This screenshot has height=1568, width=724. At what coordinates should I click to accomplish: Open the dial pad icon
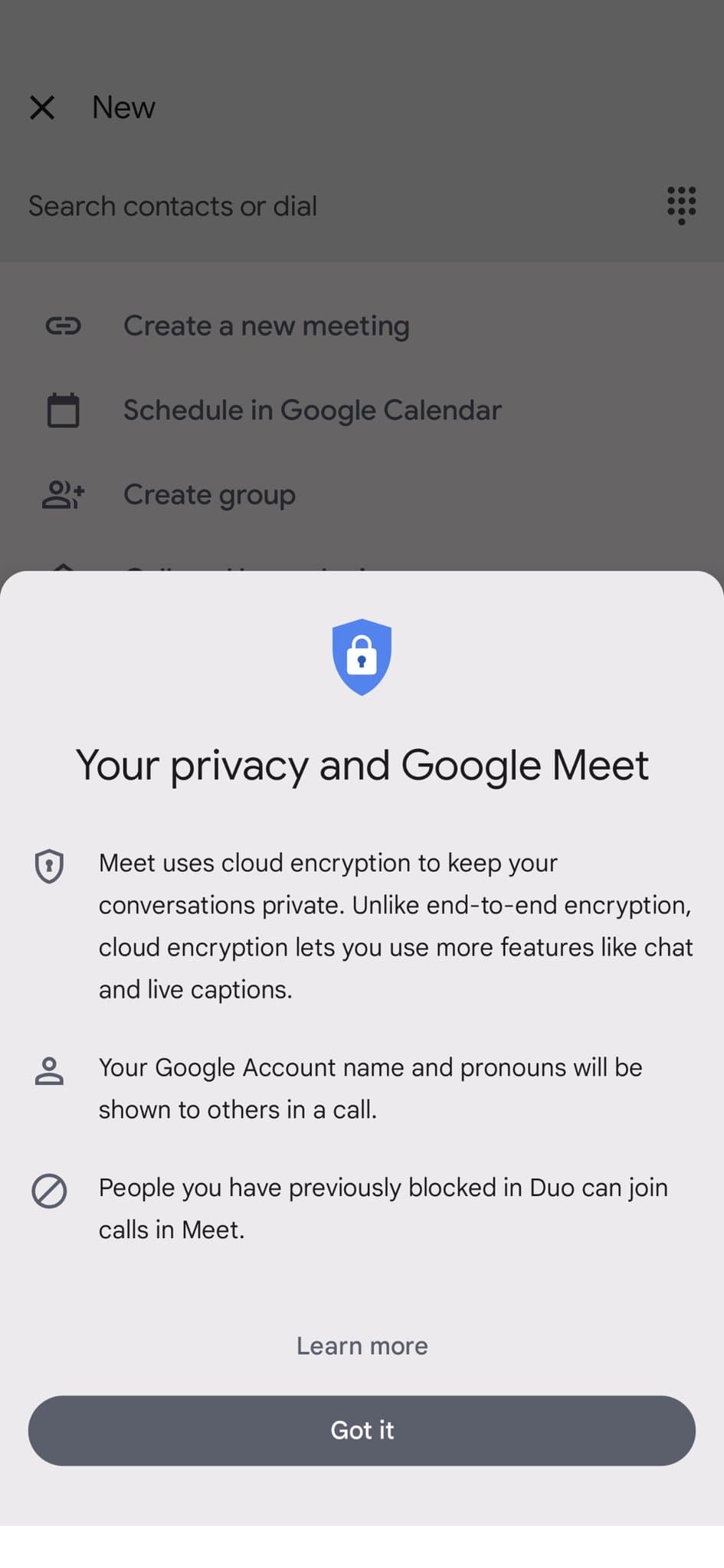[681, 205]
